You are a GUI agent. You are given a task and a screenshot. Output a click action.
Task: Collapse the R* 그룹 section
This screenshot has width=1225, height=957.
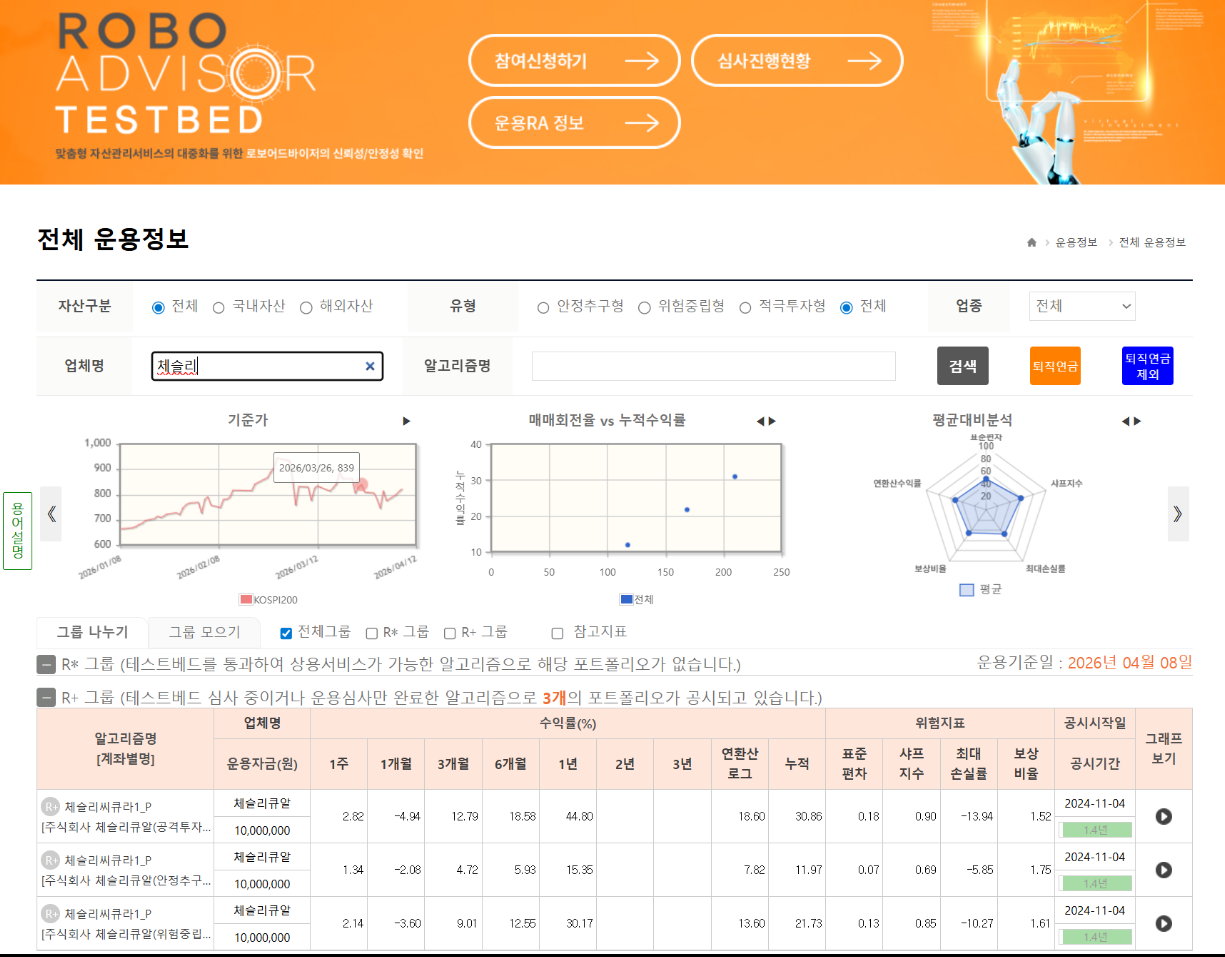[46, 665]
